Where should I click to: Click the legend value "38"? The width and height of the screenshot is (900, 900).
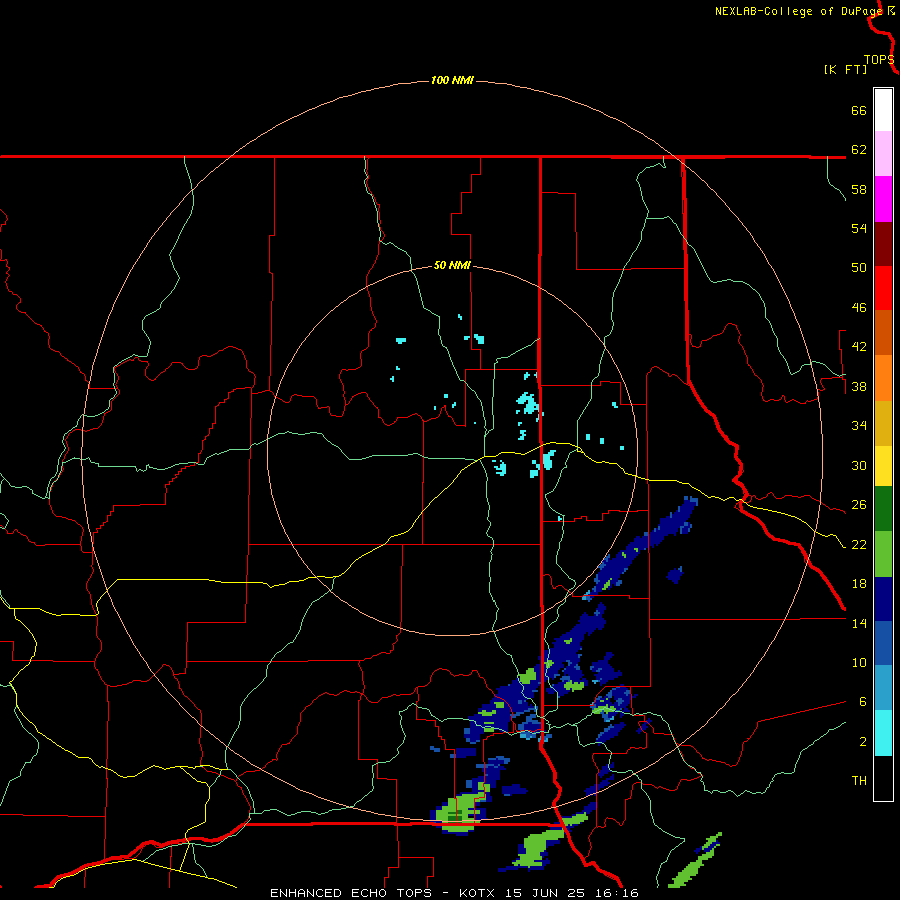pos(859,386)
